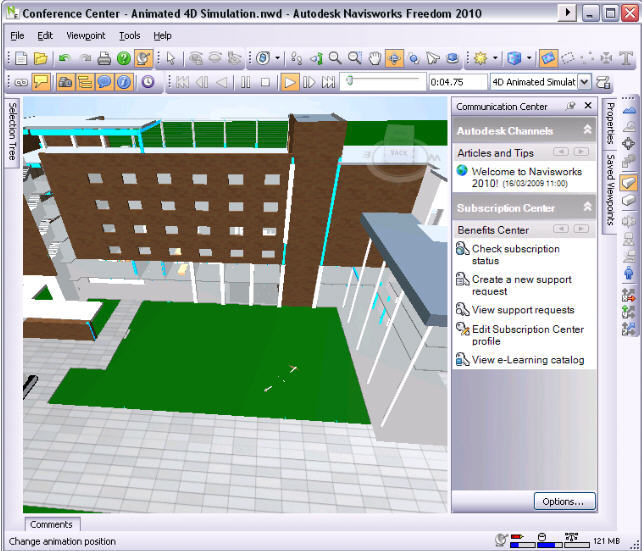Screen dimensions: 642x551
Task: Select the Turntable navigation tool
Action: (x=452, y=59)
